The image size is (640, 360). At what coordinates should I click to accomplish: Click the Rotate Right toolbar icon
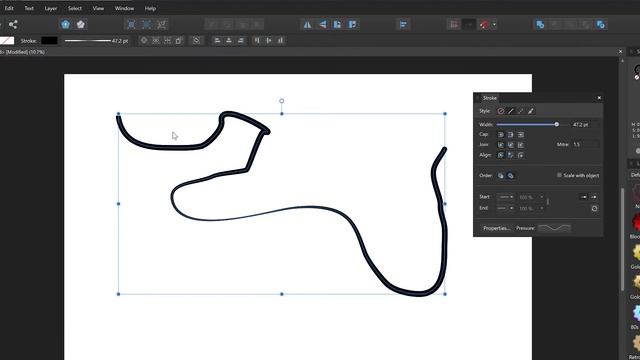click(352, 24)
